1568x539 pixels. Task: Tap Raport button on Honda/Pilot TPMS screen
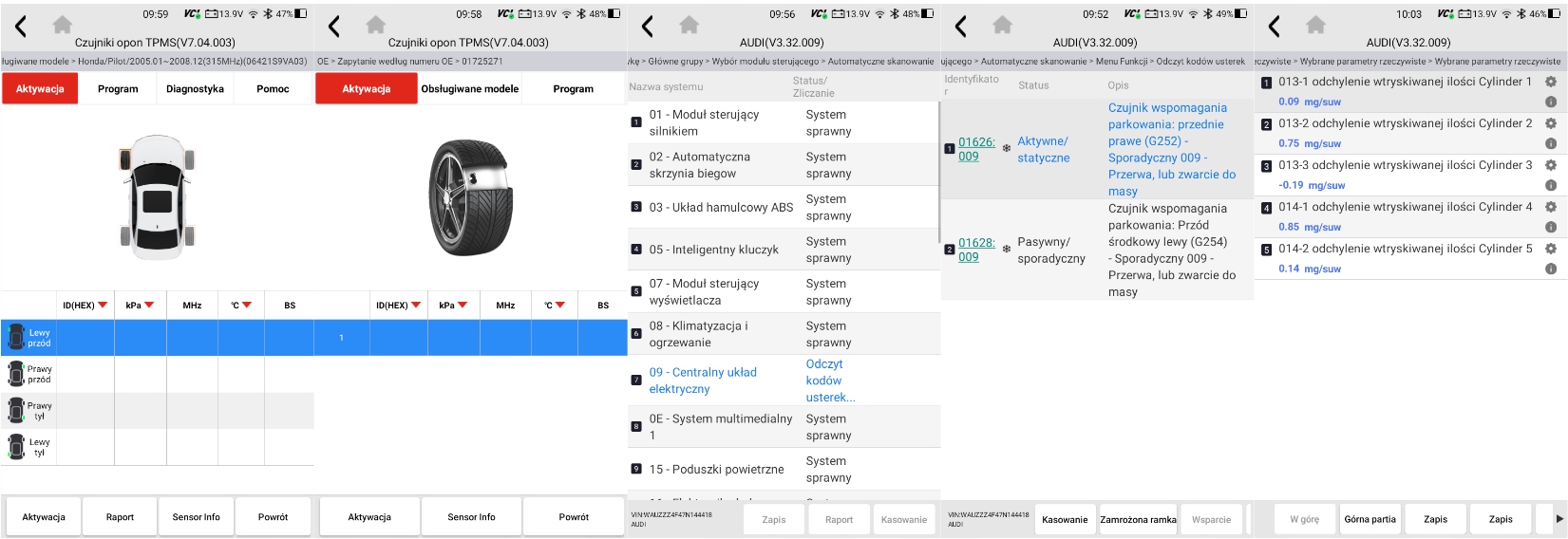coord(120,517)
